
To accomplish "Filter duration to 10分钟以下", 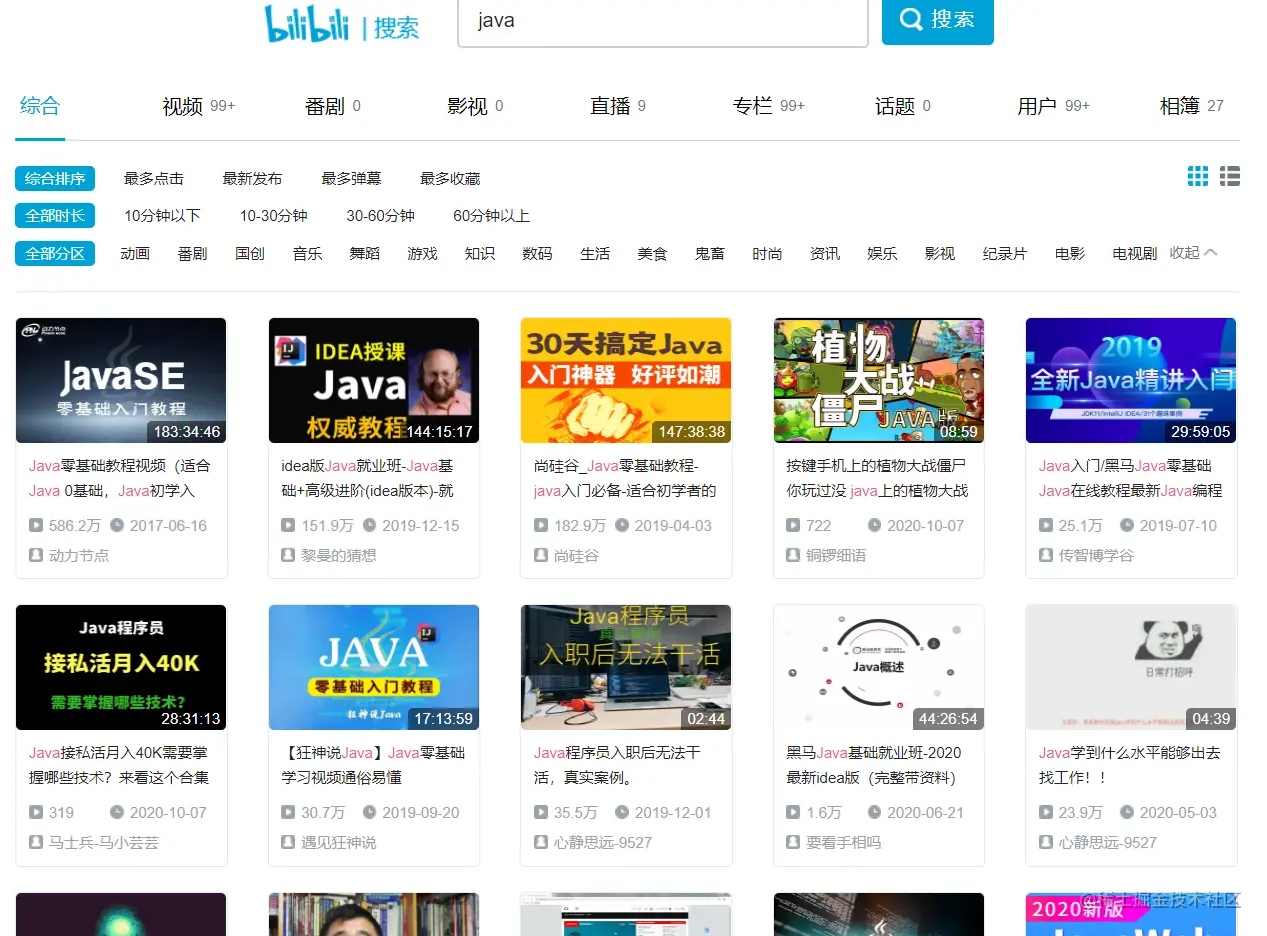I will [x=162, y=216].
